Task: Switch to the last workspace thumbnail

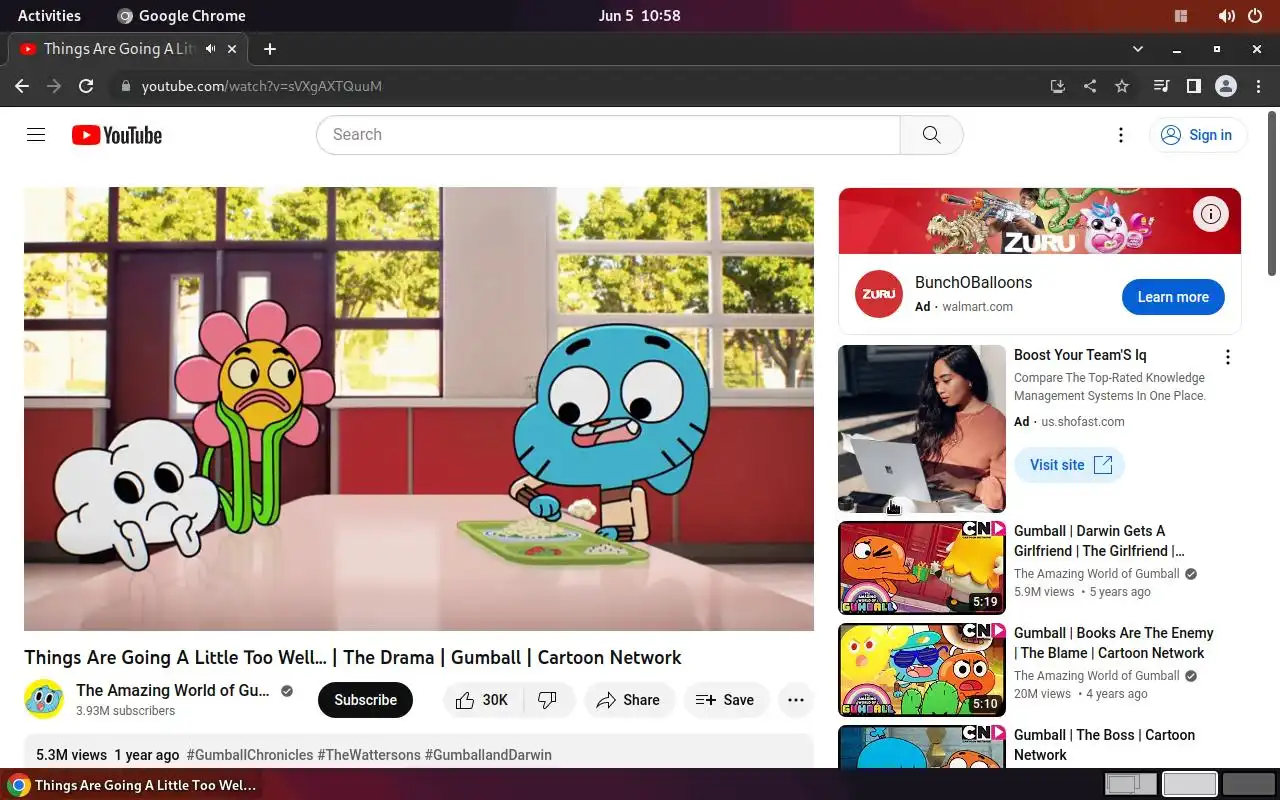Action: tap(1249, 785)
